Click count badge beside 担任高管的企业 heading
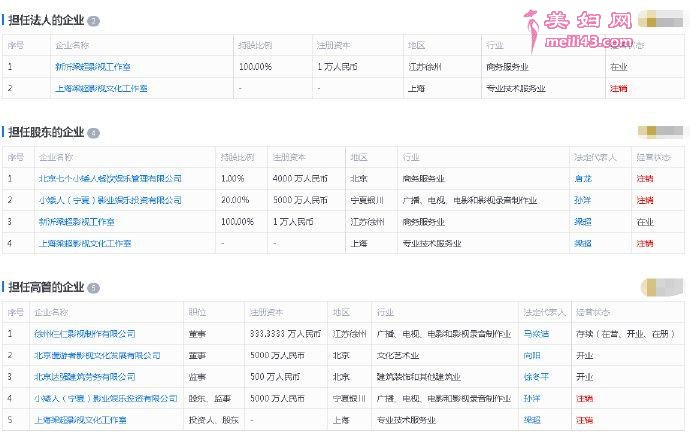 pos(93,288)
